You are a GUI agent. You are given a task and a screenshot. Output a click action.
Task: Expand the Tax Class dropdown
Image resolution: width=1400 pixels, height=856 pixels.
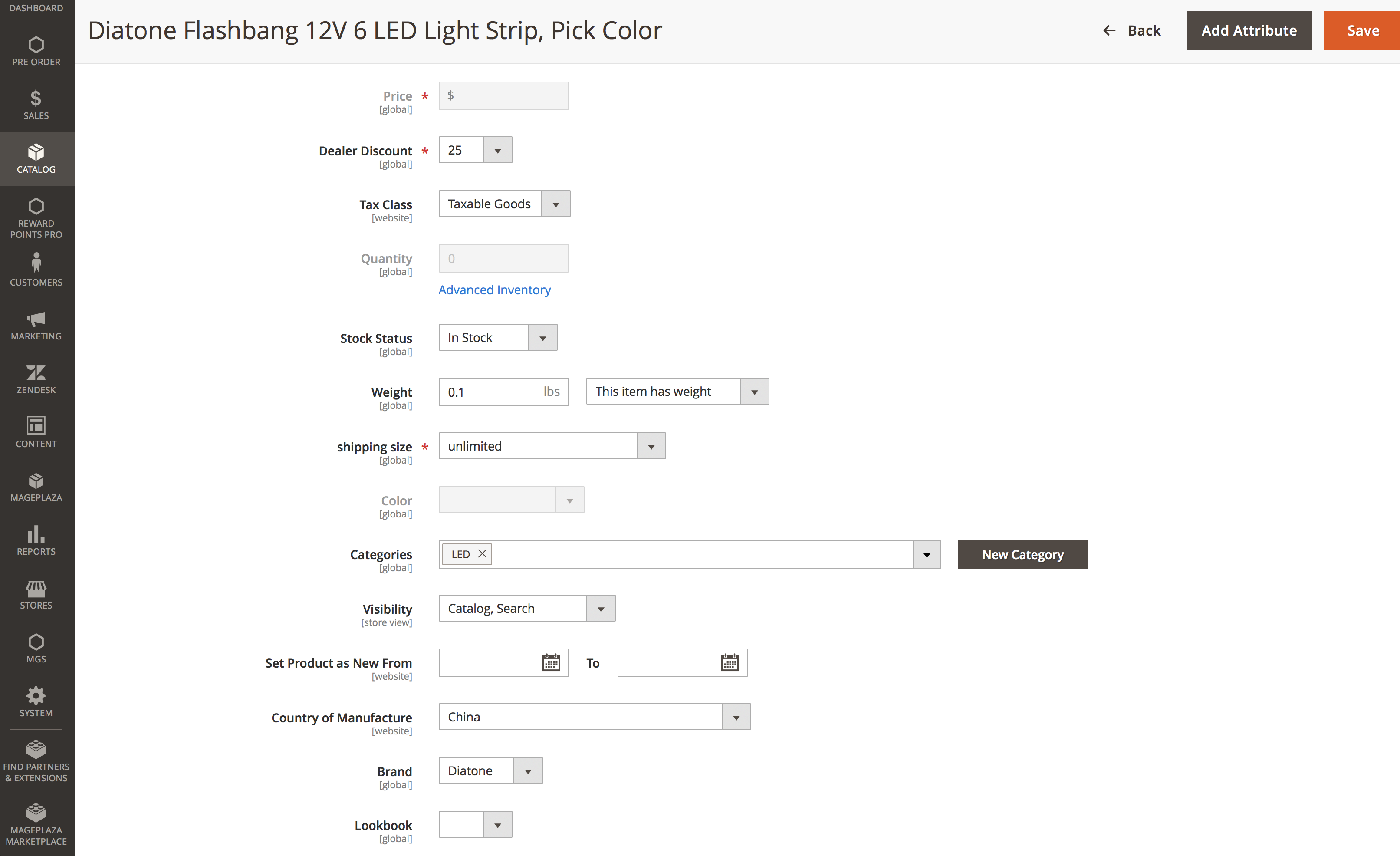[555, 204]
